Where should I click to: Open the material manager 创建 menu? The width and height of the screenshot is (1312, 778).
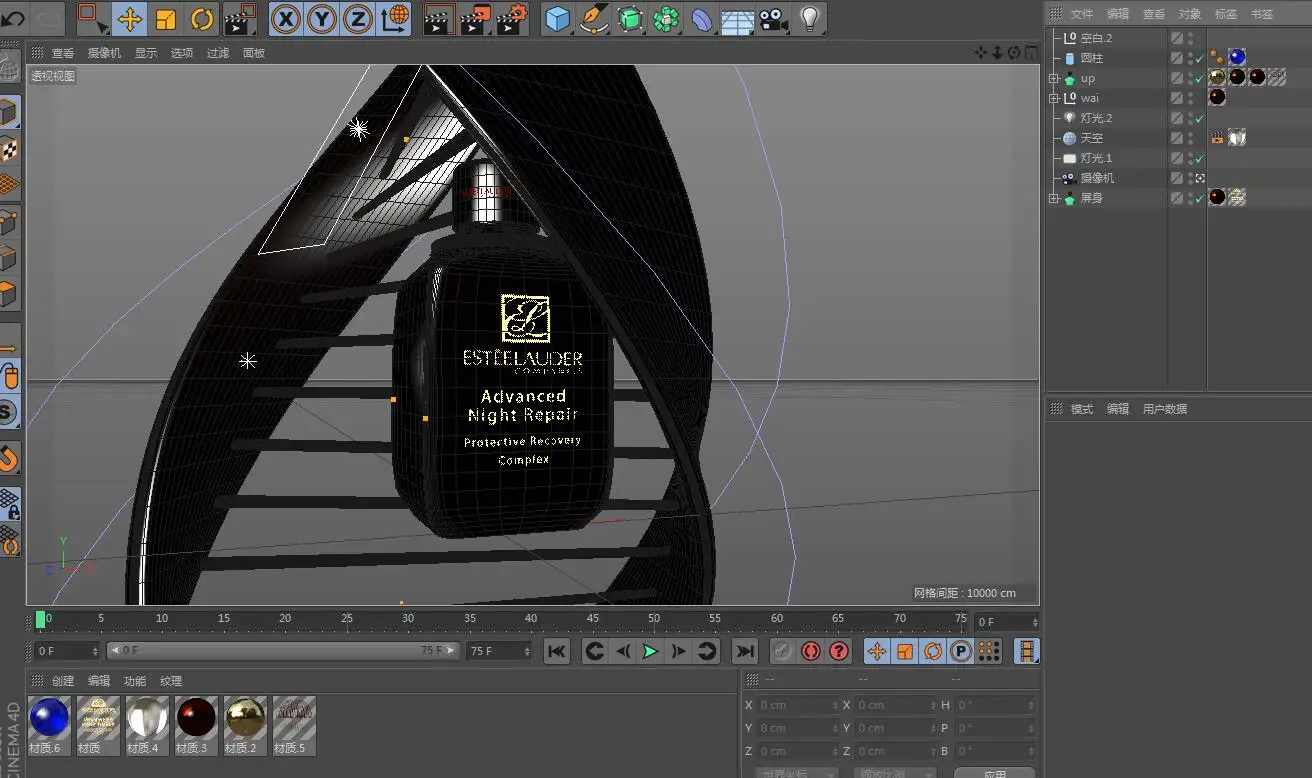[63, 681]
